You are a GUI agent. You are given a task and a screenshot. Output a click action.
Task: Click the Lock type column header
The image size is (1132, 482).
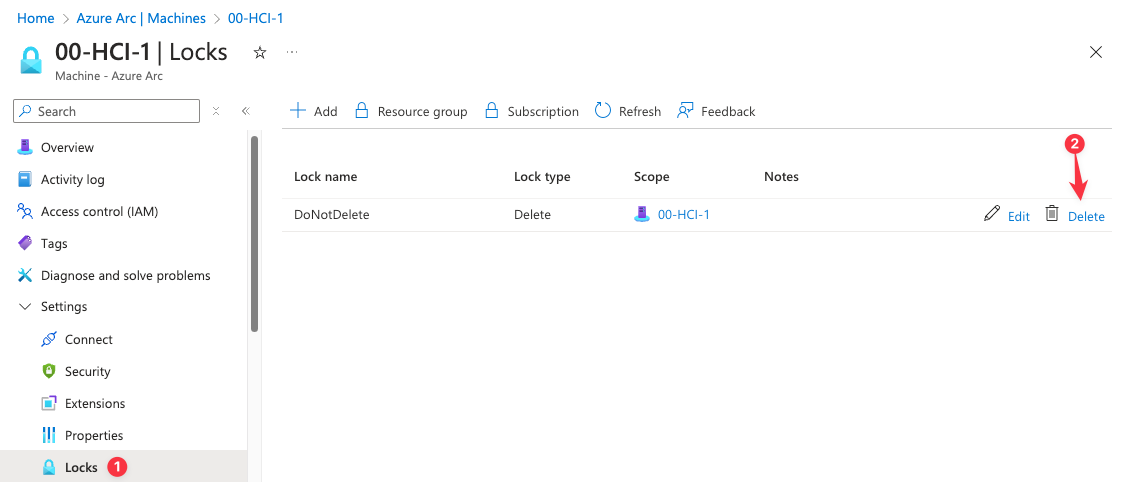pyautogui.click(x=542, y=177)
